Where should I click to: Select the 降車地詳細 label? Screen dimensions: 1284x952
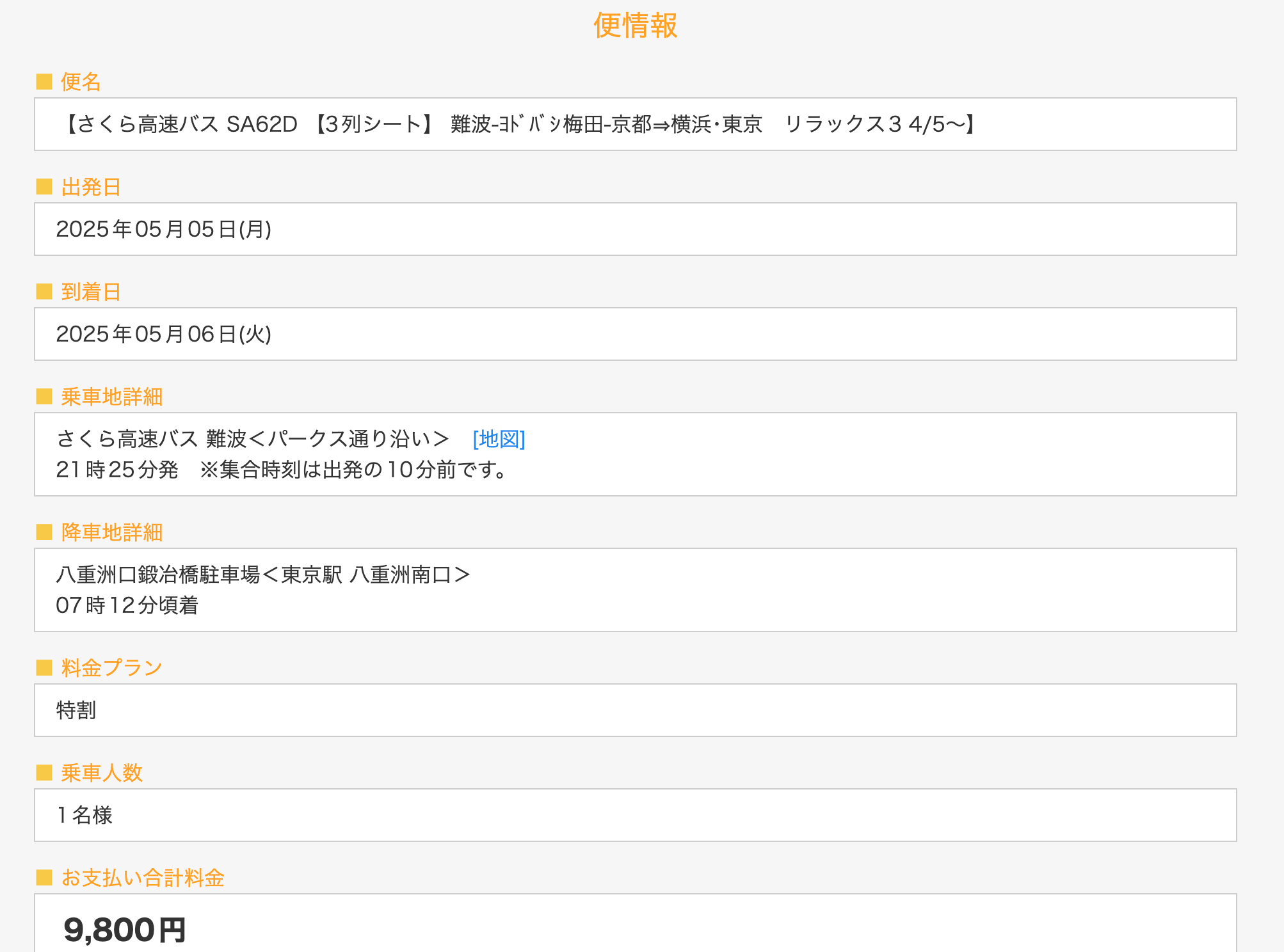pyautogui.click(x=111, y=532)
